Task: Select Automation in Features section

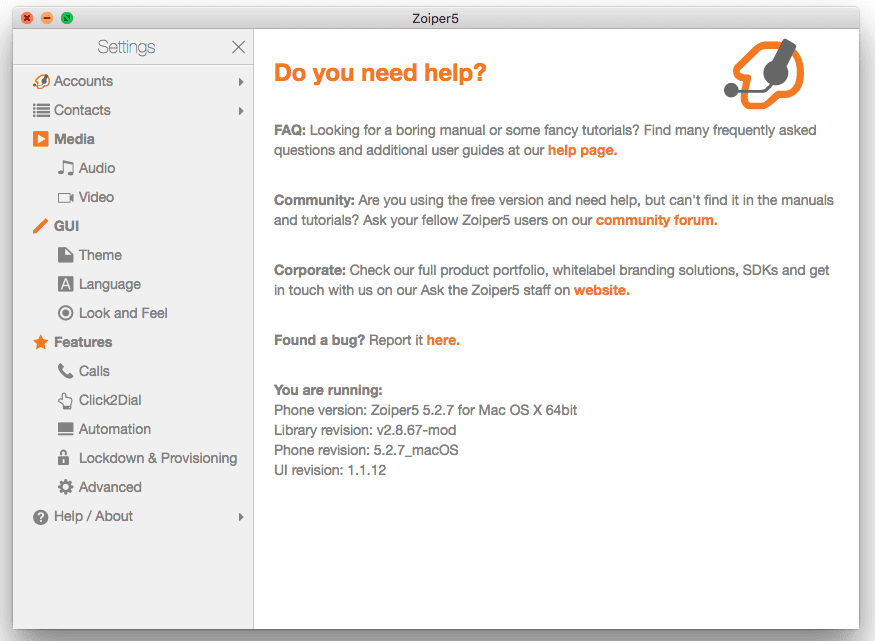Action: point(115,429)
